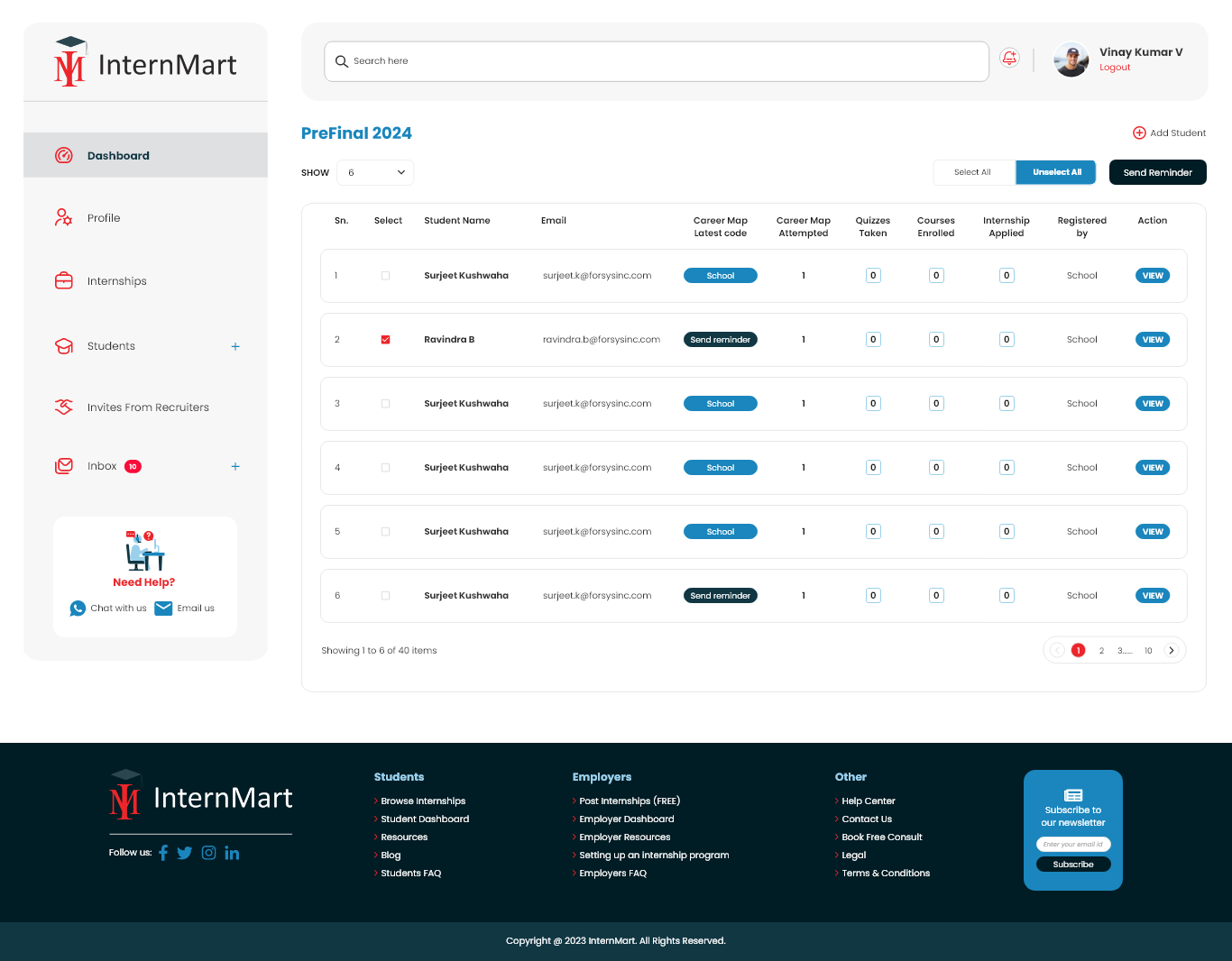This screenshot has width=1232, height=961.
Task: Click the Send Reminder button
Action: coord(1157,171)
